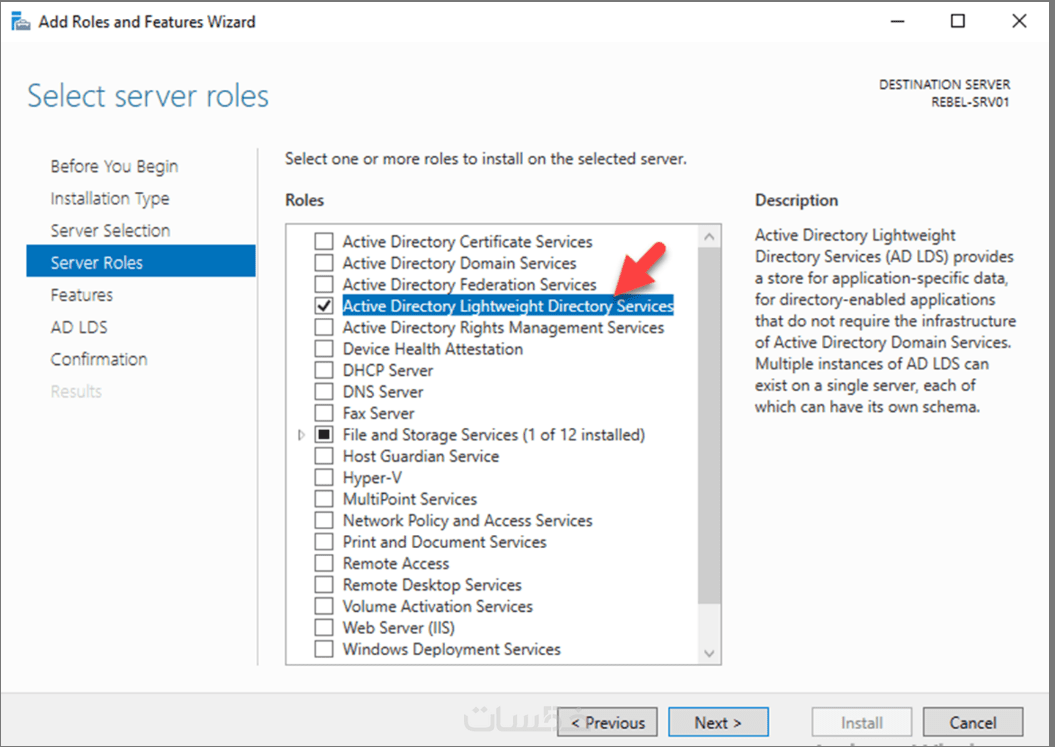Viewport: 1055px width, 747px height.
Task: Enable the DHCP Server checkbox
Action: pyautogui.click(x=324, y=370)
